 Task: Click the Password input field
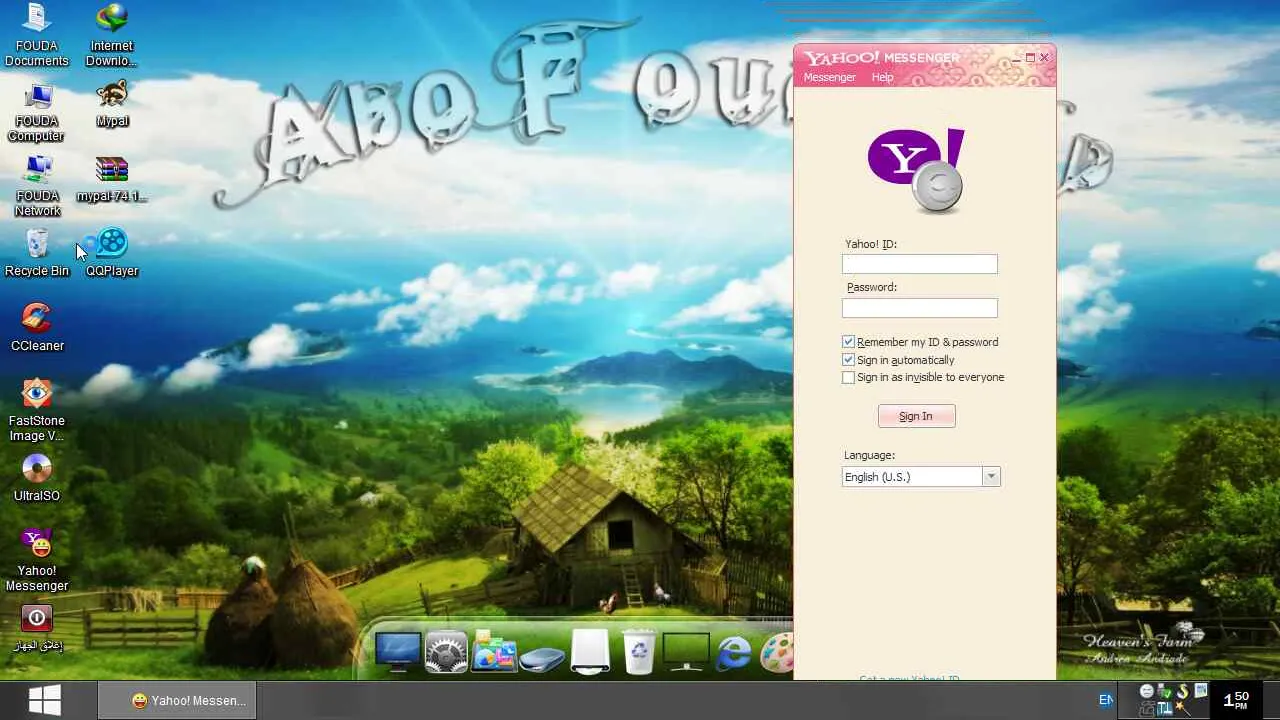click(x=920, y=308)
